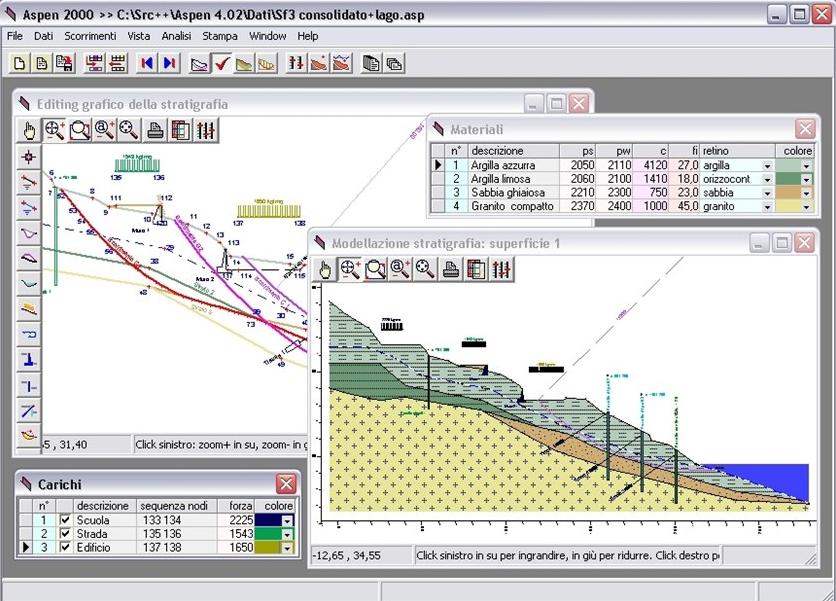Click the new document icon in main toolbar
This screenshot has height=601, width=836.
click(x=20, y=63)
